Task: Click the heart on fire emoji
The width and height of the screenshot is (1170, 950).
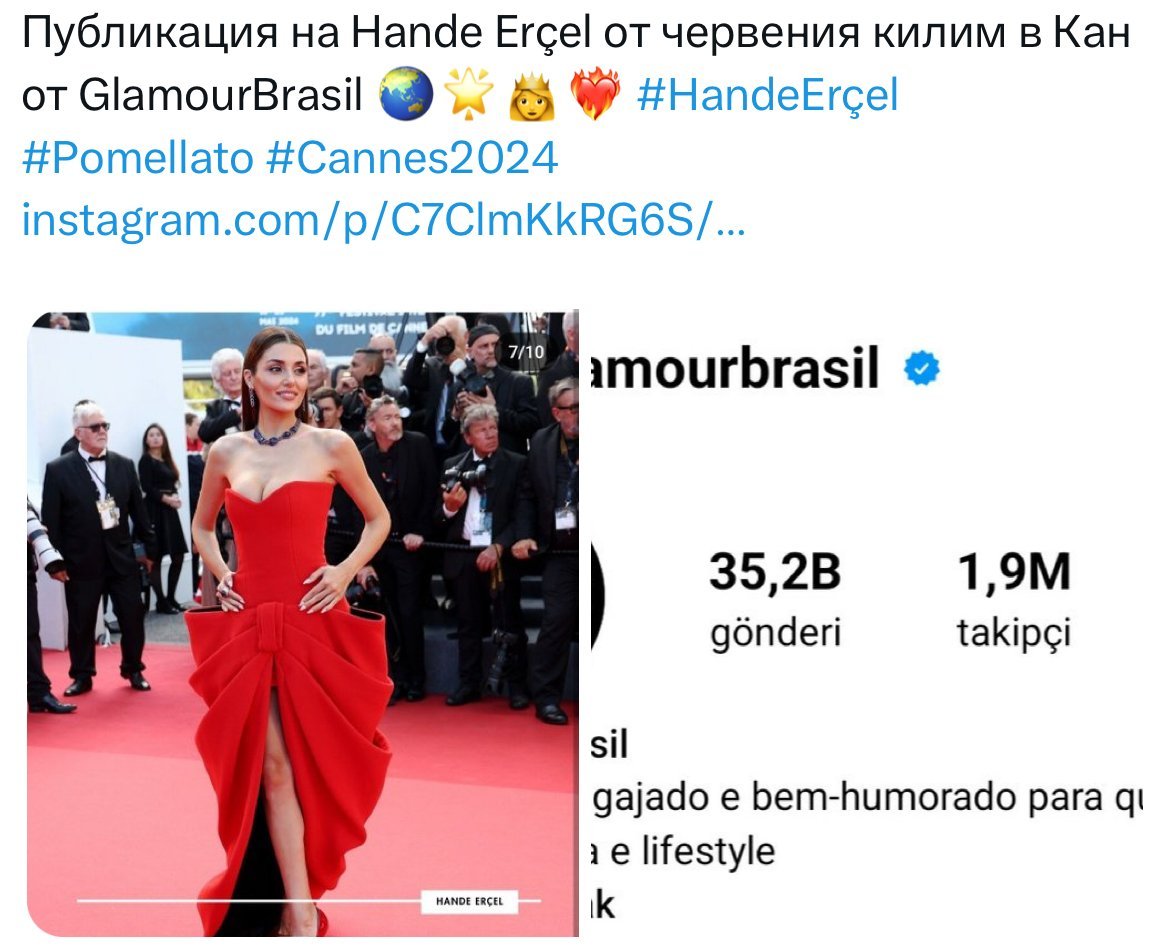Action: [595, 95]
